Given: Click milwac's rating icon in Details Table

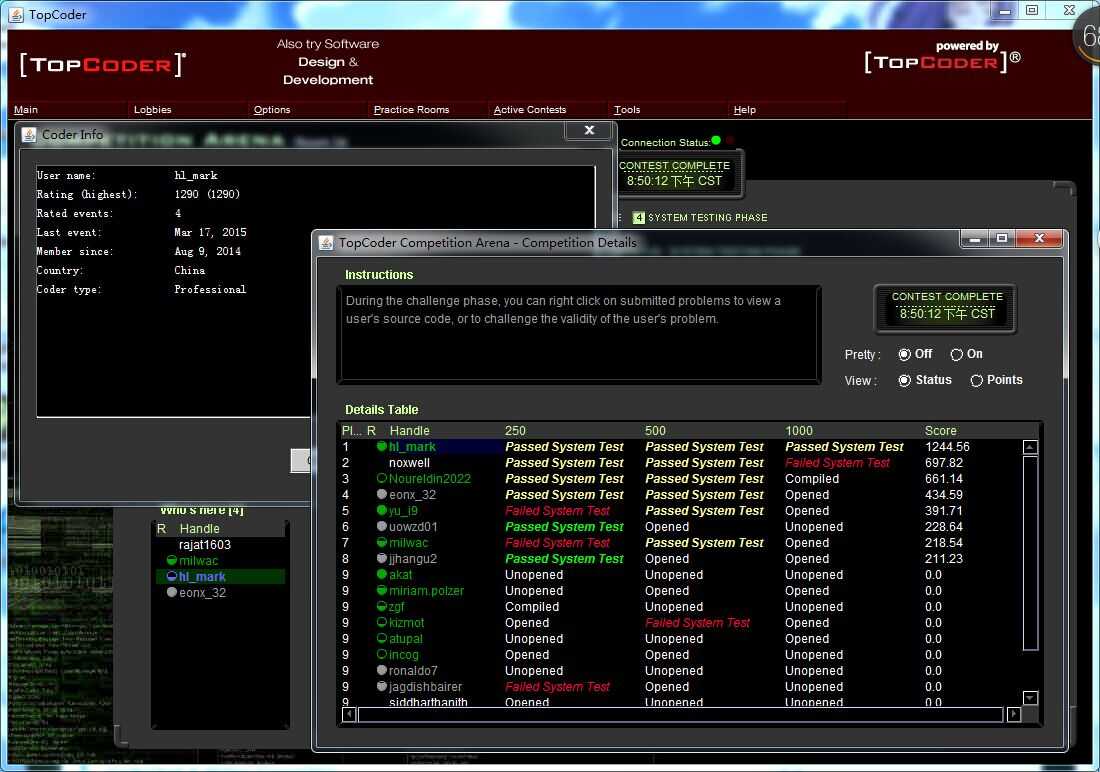Looking at the screenshot, I should coord(382,542).
